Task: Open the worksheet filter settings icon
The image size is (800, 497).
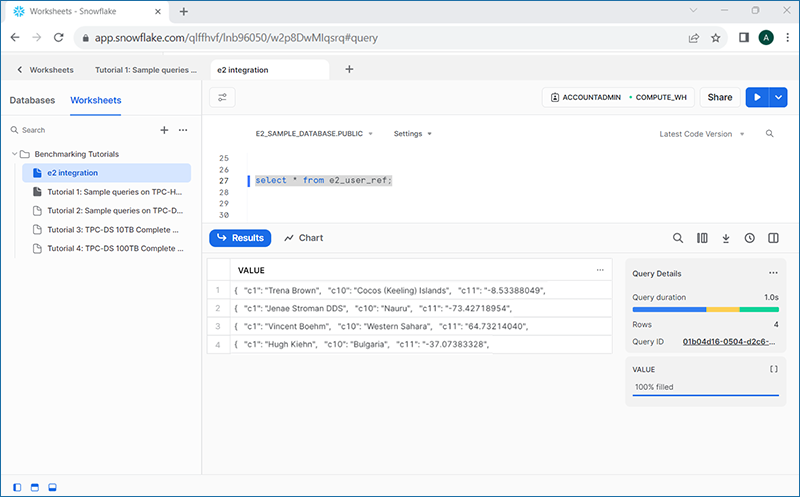Action: coord(222,97)
